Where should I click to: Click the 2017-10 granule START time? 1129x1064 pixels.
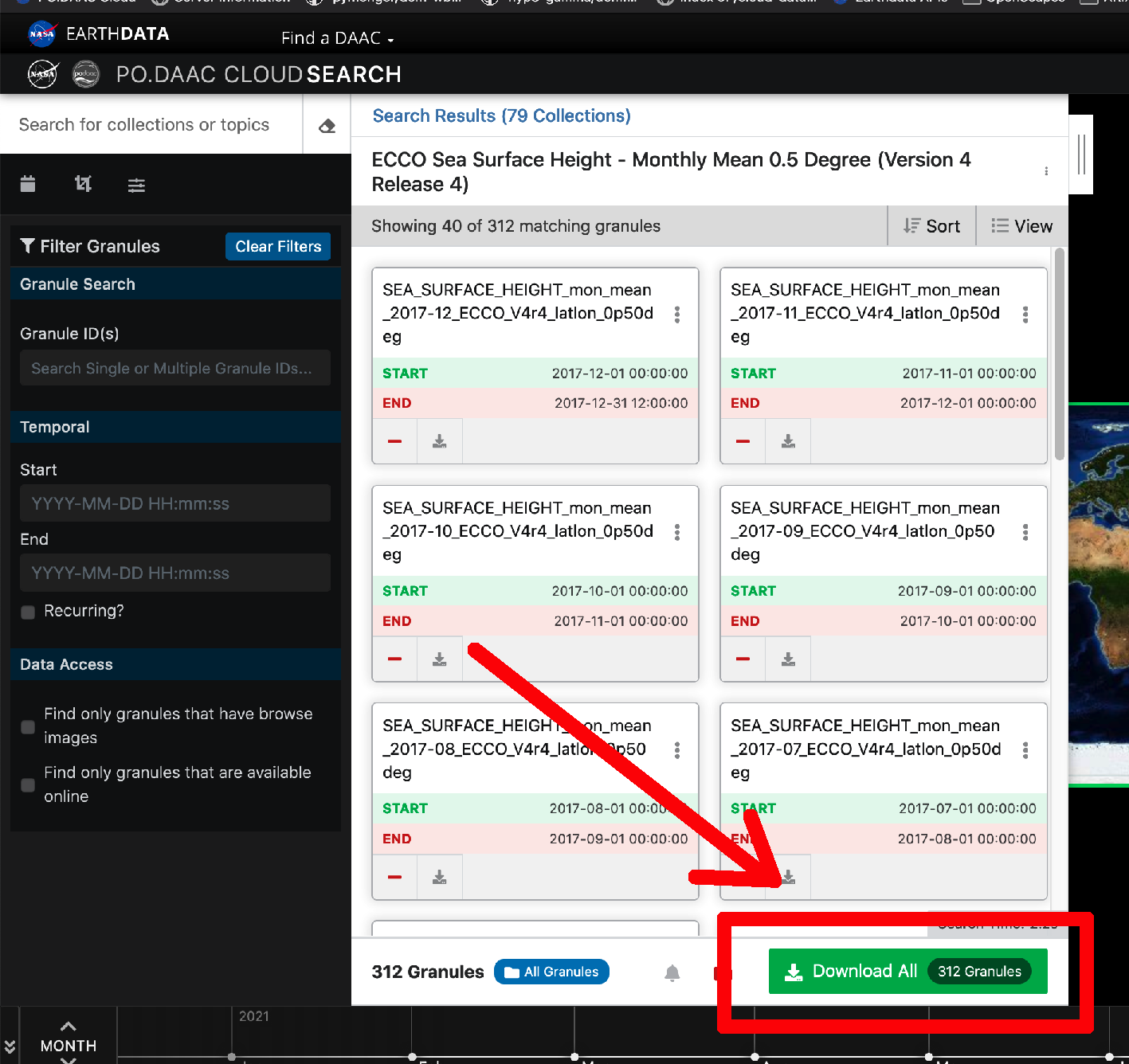[620, 591]
